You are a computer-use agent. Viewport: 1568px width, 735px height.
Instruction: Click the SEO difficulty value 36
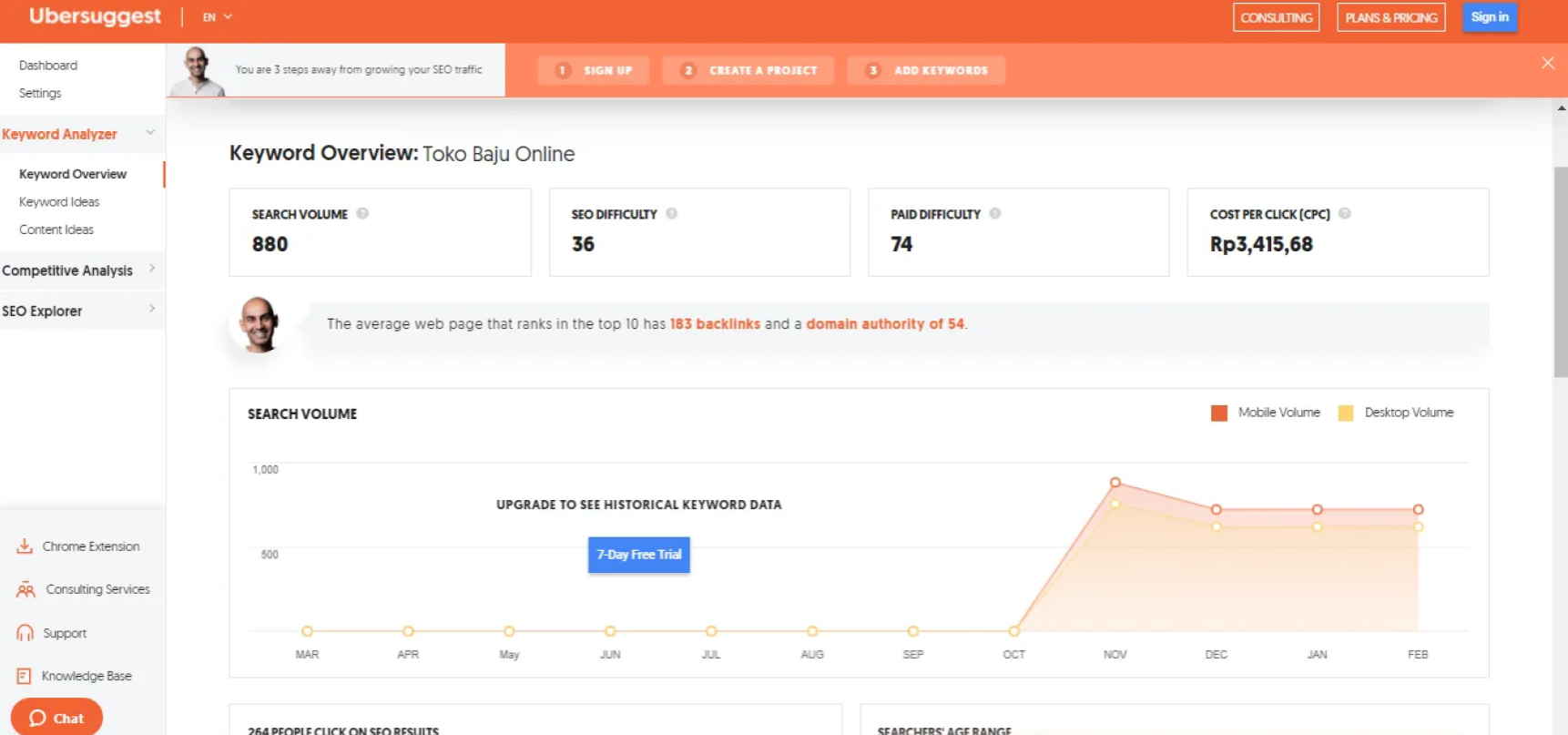583,244
